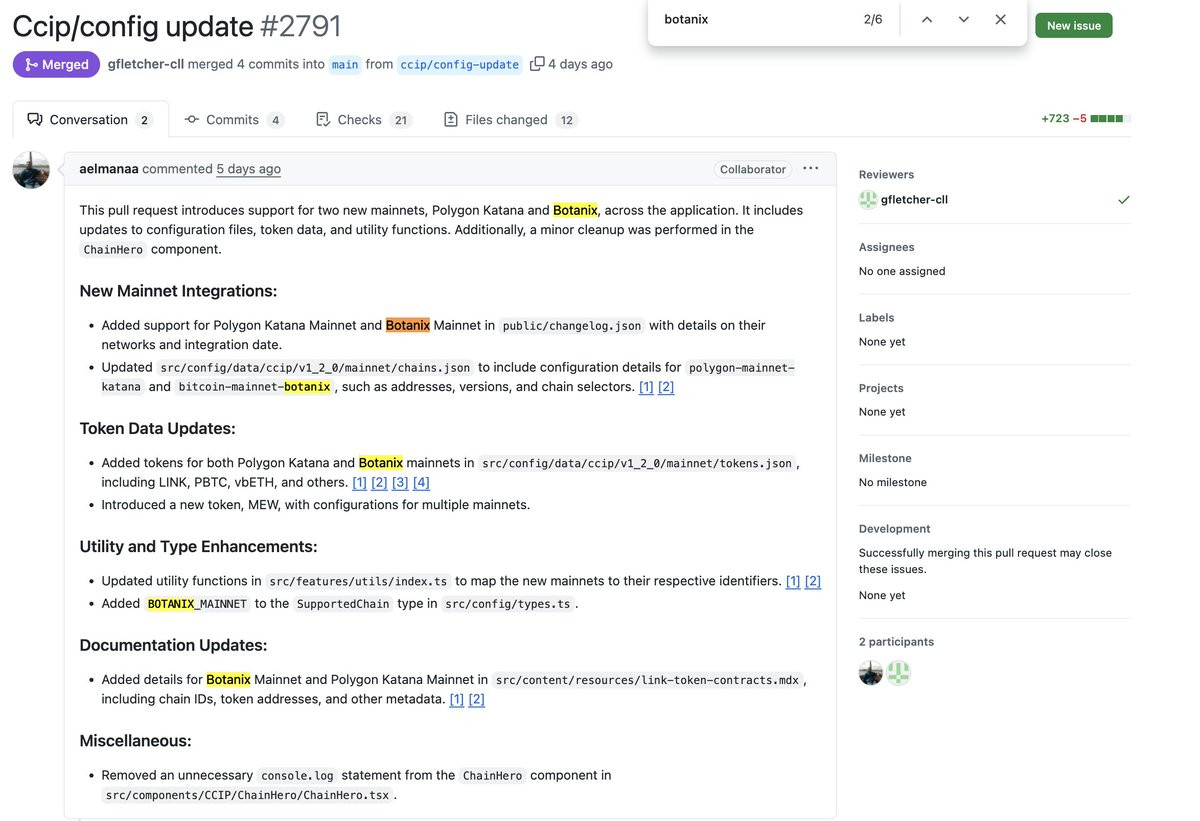Click the console.log code text
Viewport: 1200px width, 821px height.
pos(298,776)
